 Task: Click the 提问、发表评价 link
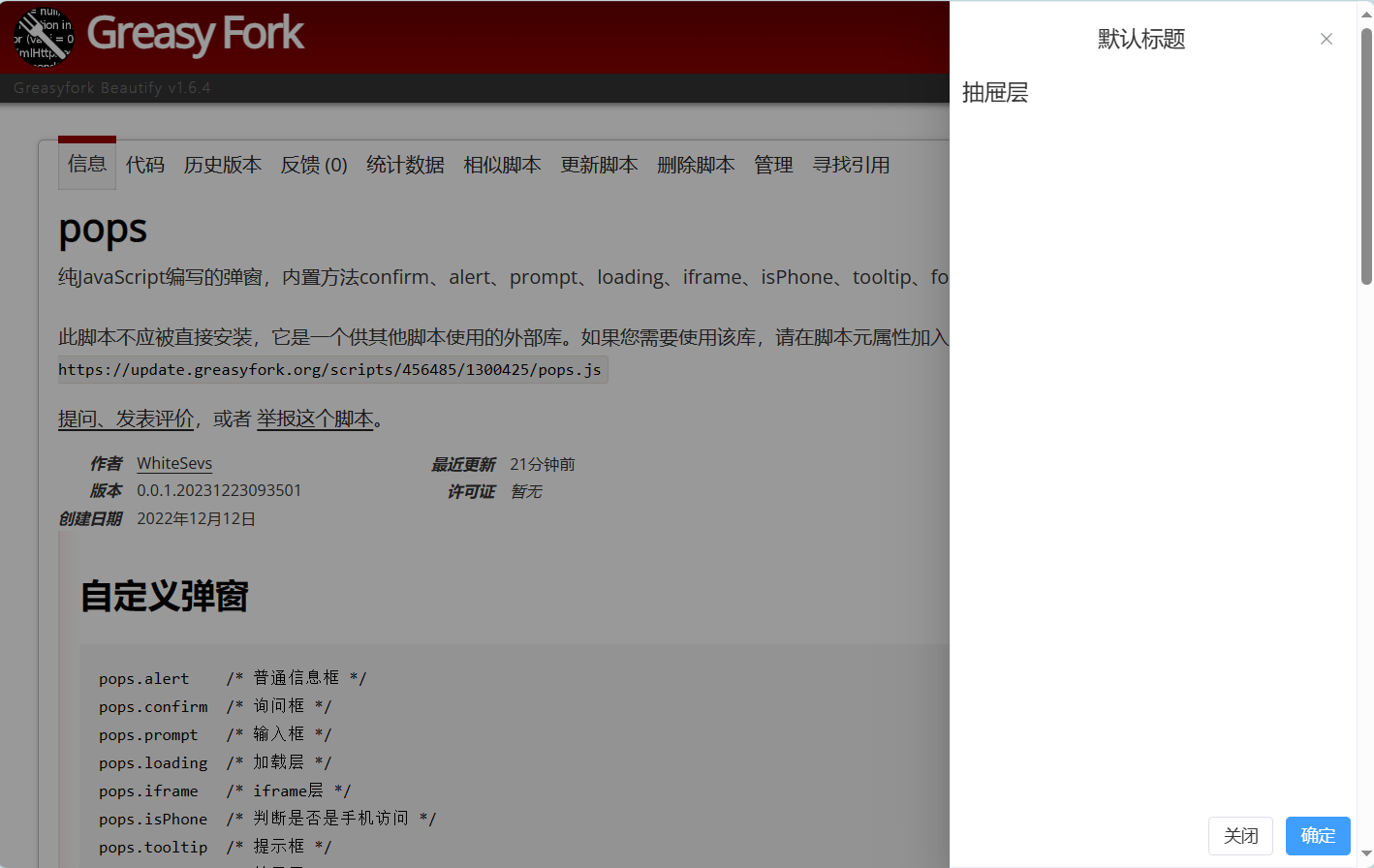coord(126,418)
